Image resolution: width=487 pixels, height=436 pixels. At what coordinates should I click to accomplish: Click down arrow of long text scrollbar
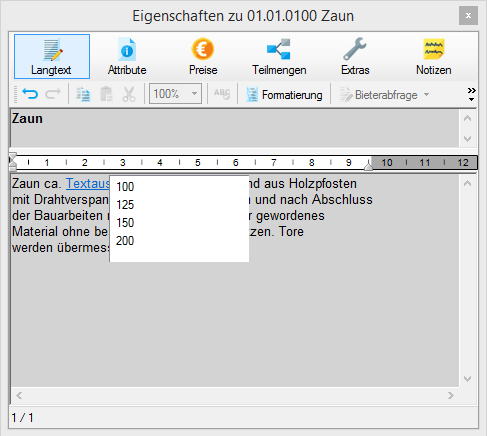(468, 379)
